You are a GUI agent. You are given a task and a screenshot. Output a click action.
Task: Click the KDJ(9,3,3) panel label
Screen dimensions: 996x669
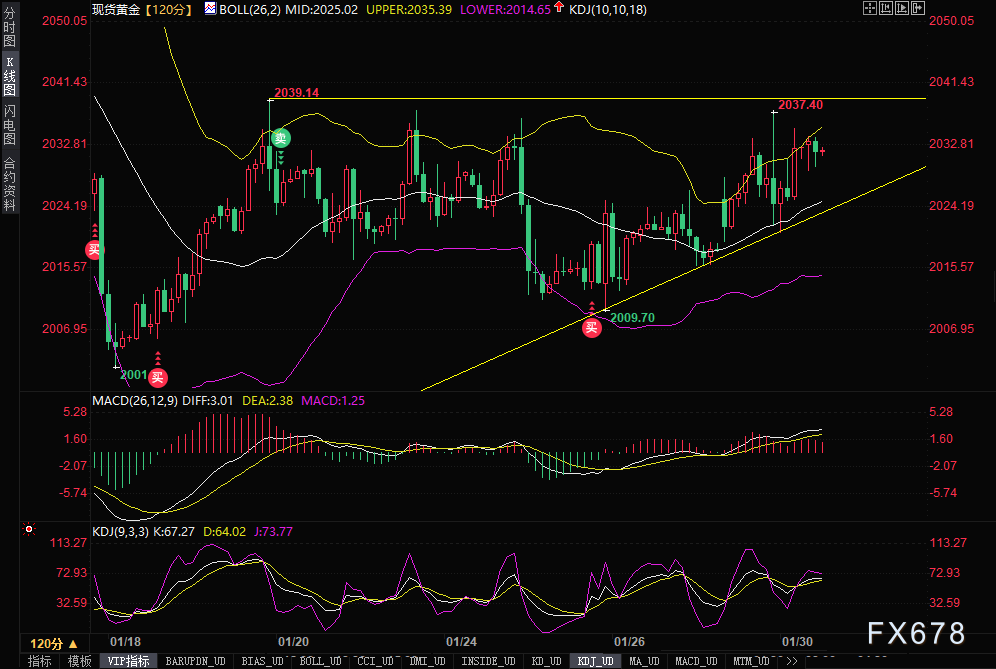pos(121,532)
